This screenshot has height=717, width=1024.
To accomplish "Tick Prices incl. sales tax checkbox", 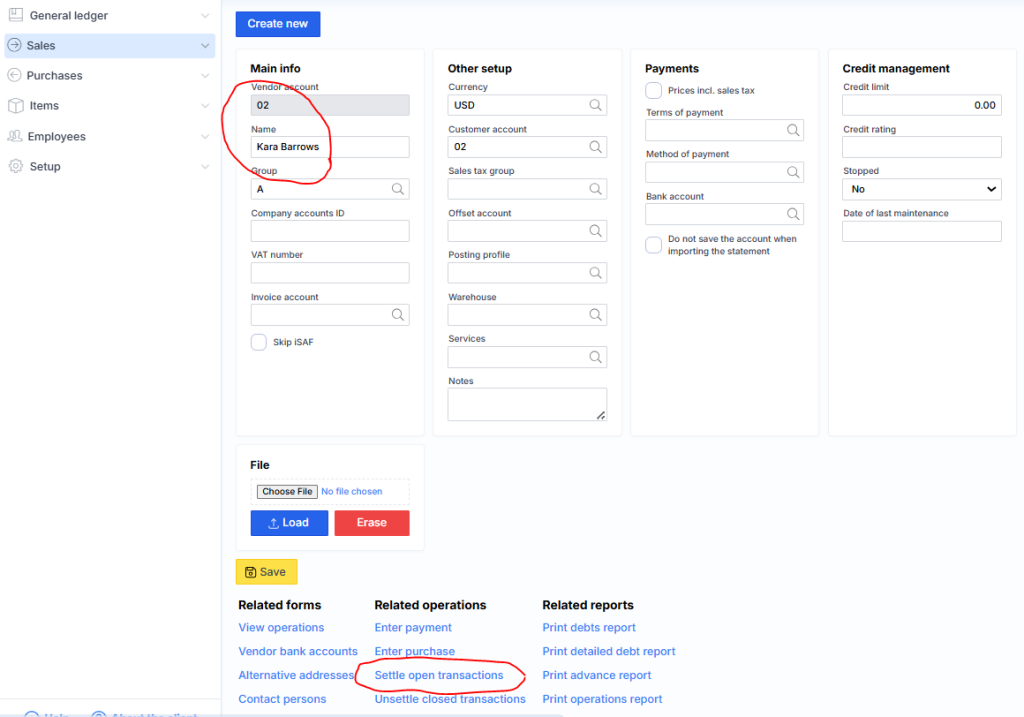I will click(654, 91).
